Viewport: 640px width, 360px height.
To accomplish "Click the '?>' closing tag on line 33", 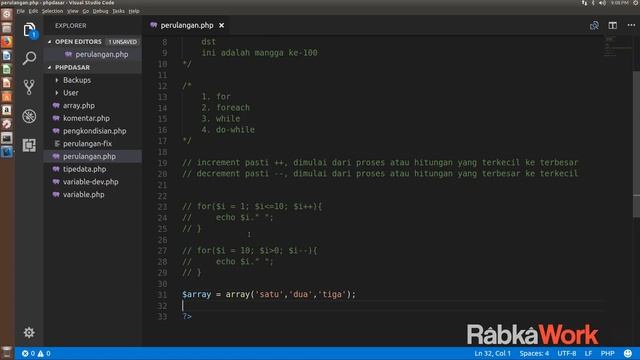I will click(x=187, y=316).
